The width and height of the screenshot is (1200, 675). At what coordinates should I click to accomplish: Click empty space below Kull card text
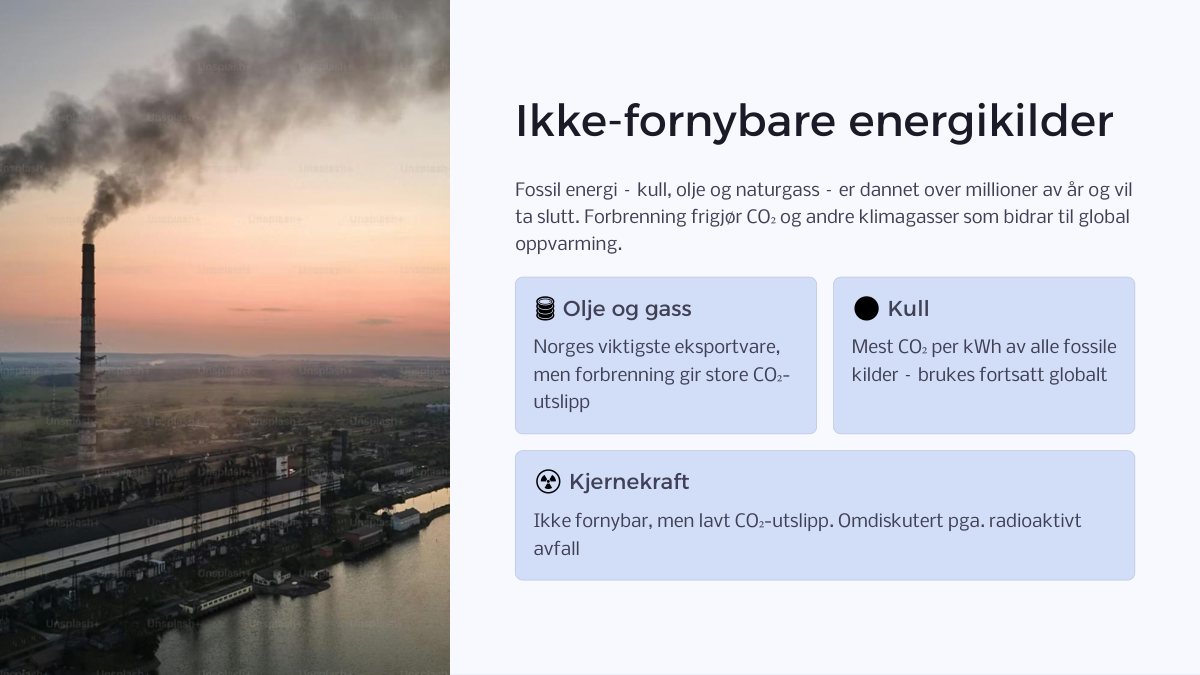pyautogui.click(x=984, y=410)
